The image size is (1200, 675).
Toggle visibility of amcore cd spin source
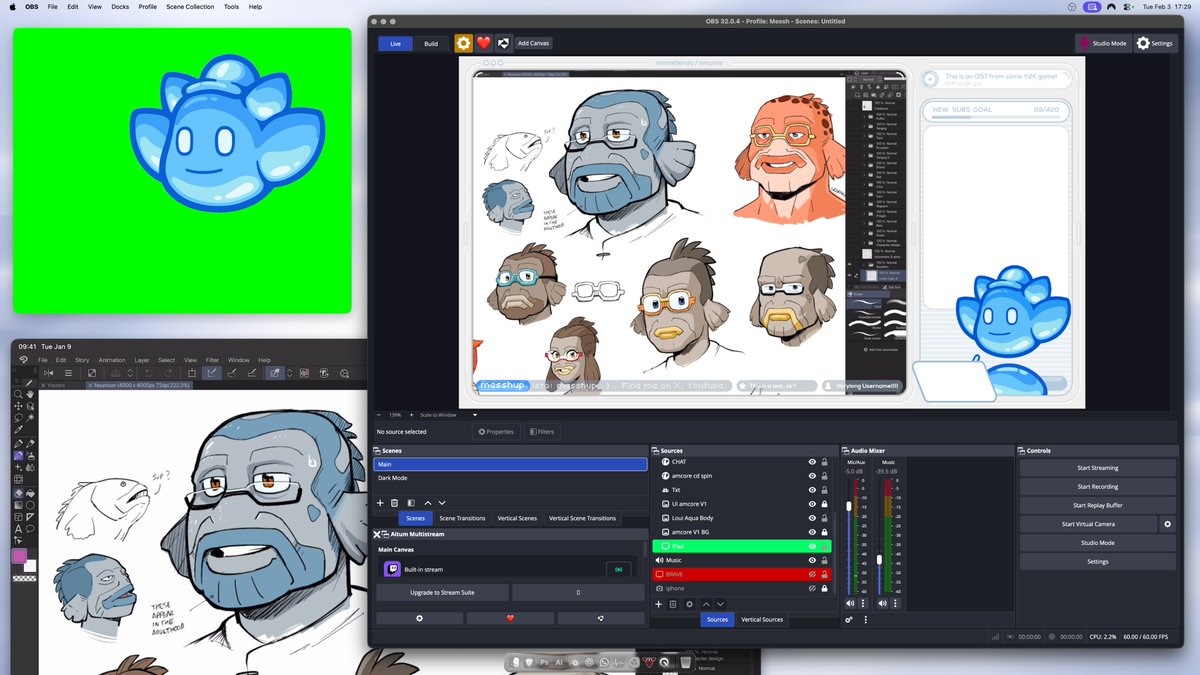coord(812,476)
